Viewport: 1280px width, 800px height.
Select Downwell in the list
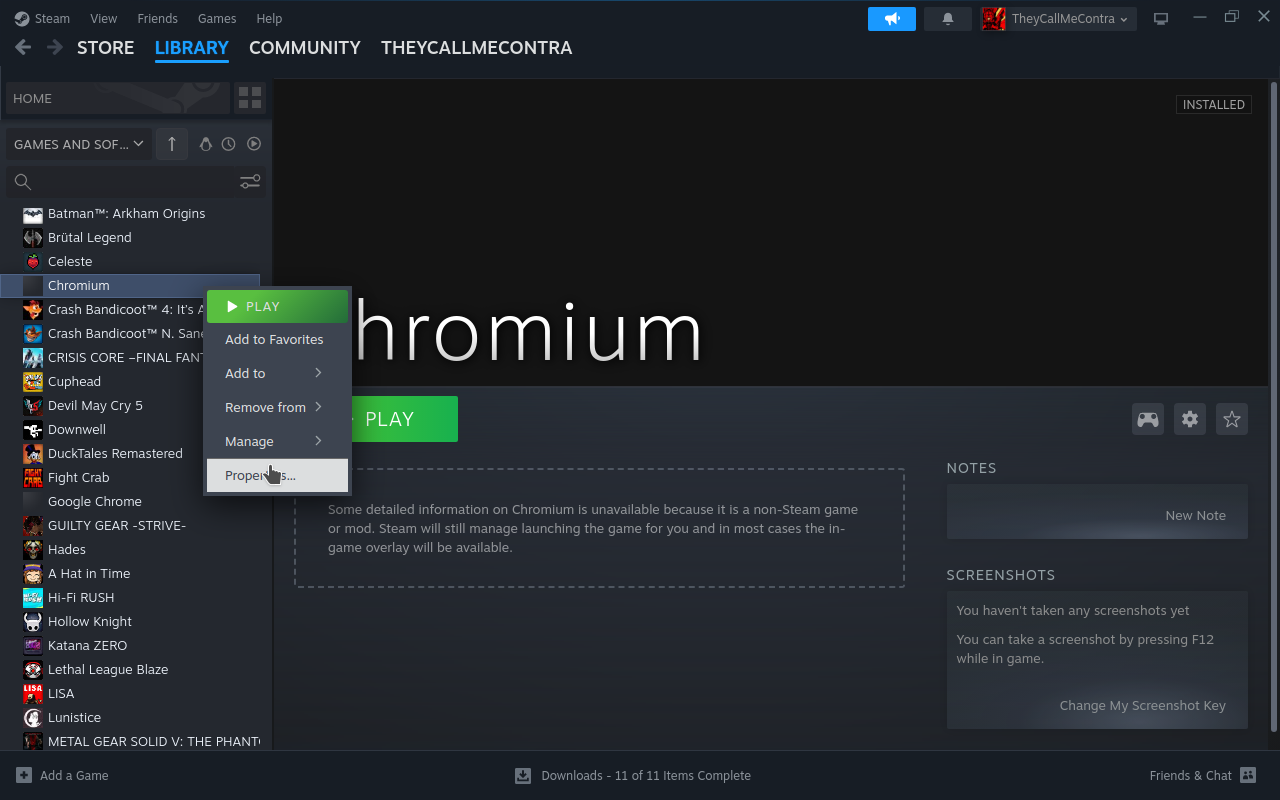coord(130,429)
